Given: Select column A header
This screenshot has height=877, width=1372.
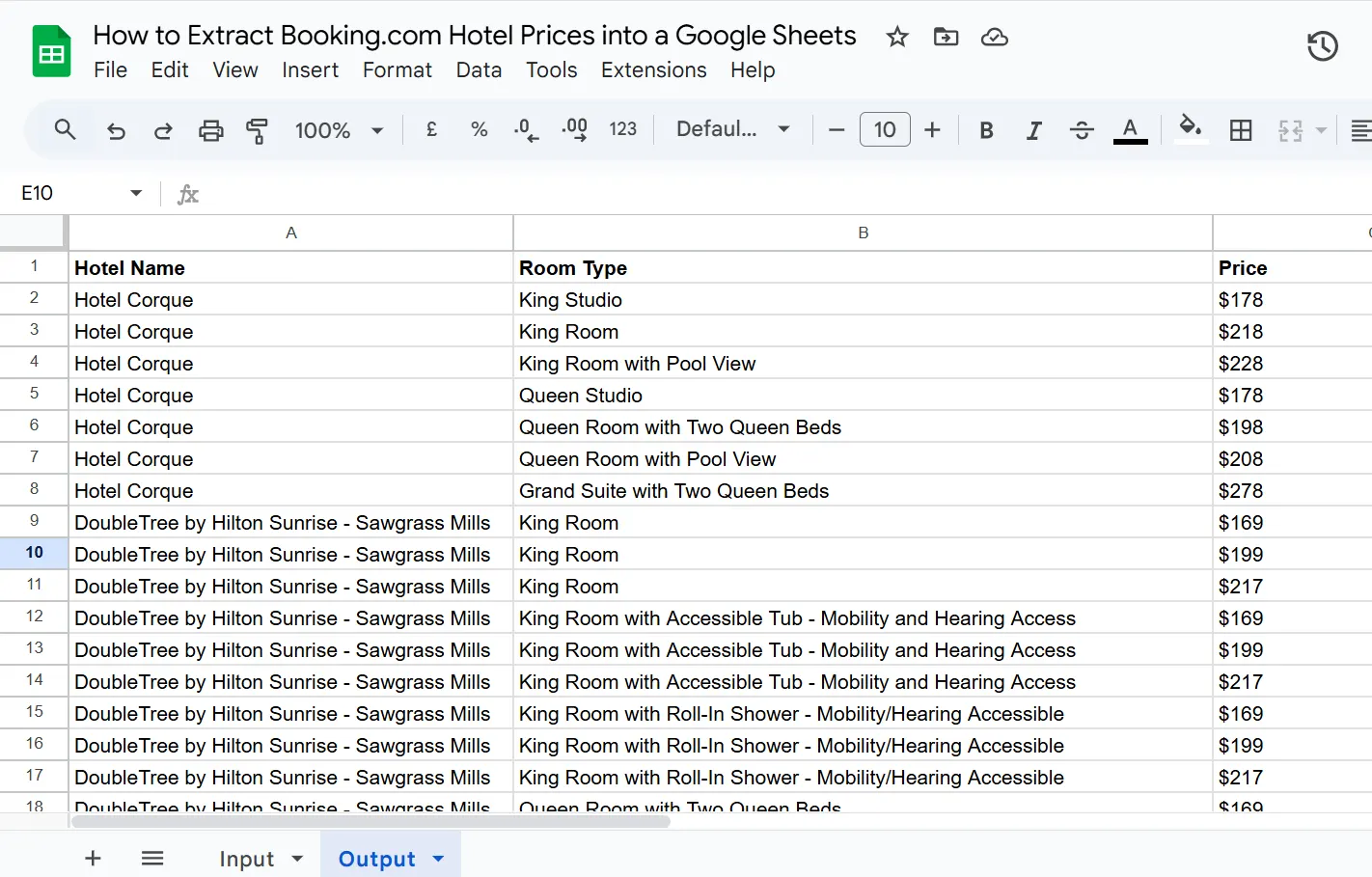Looking at the screenshot, I should point(290,233).
